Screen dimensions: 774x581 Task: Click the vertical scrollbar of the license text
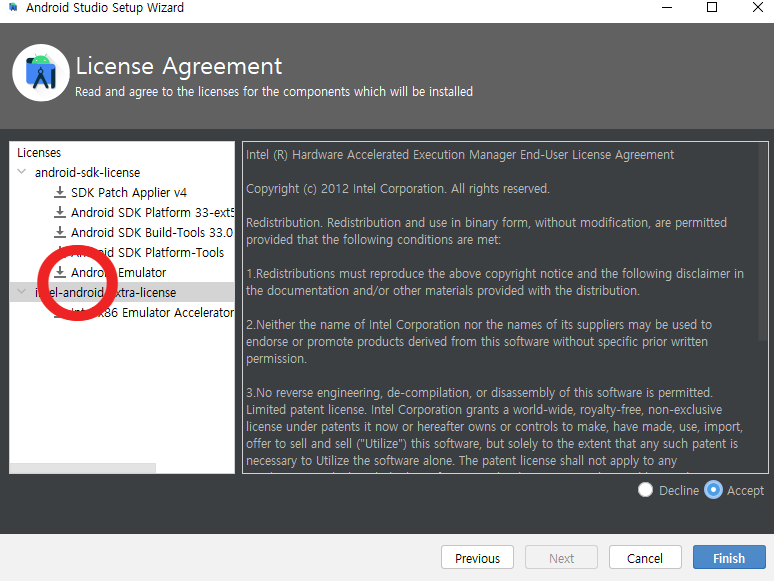[763, 242]
